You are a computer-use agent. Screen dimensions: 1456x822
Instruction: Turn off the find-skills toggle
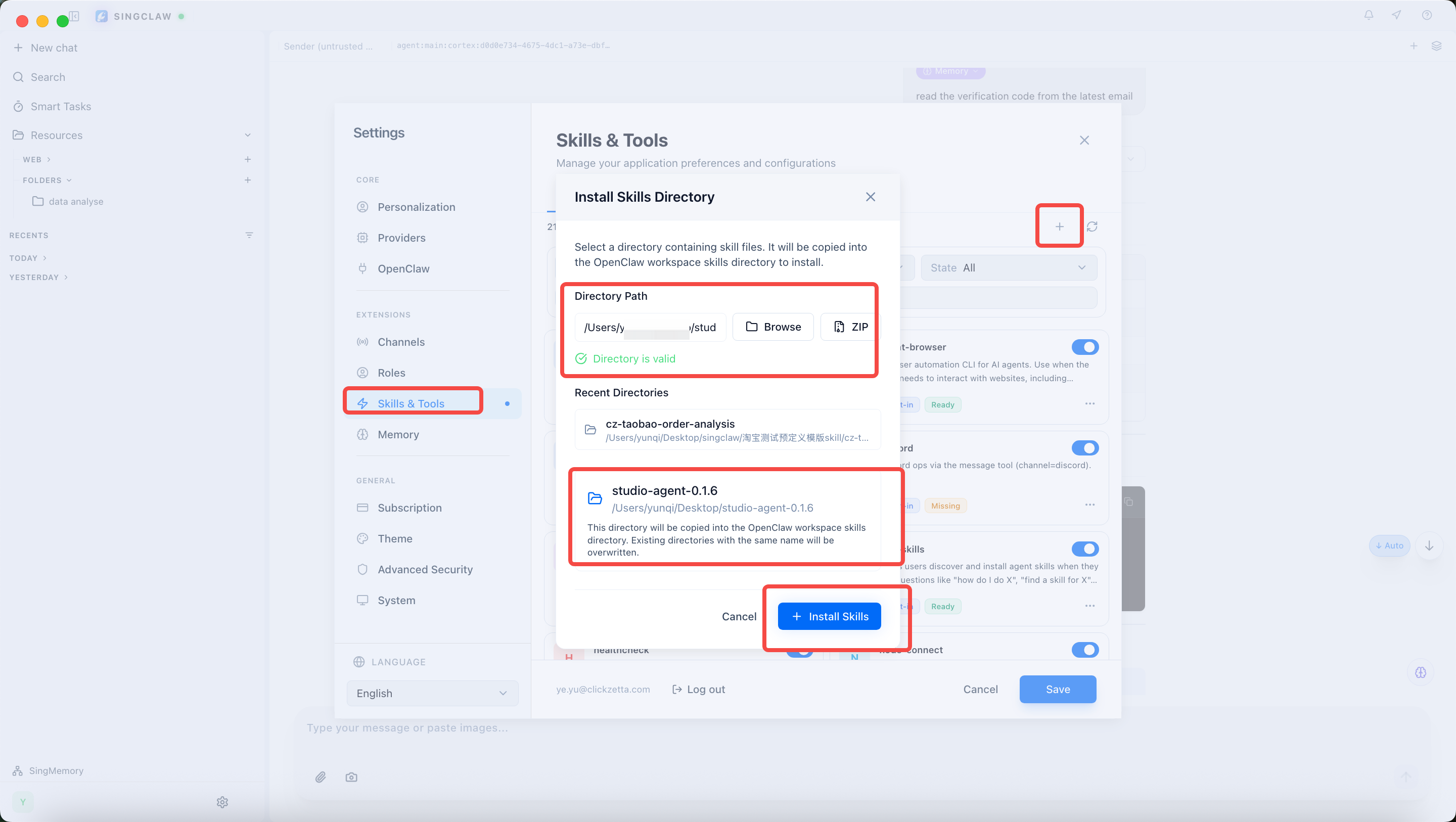pos(1084,549)
